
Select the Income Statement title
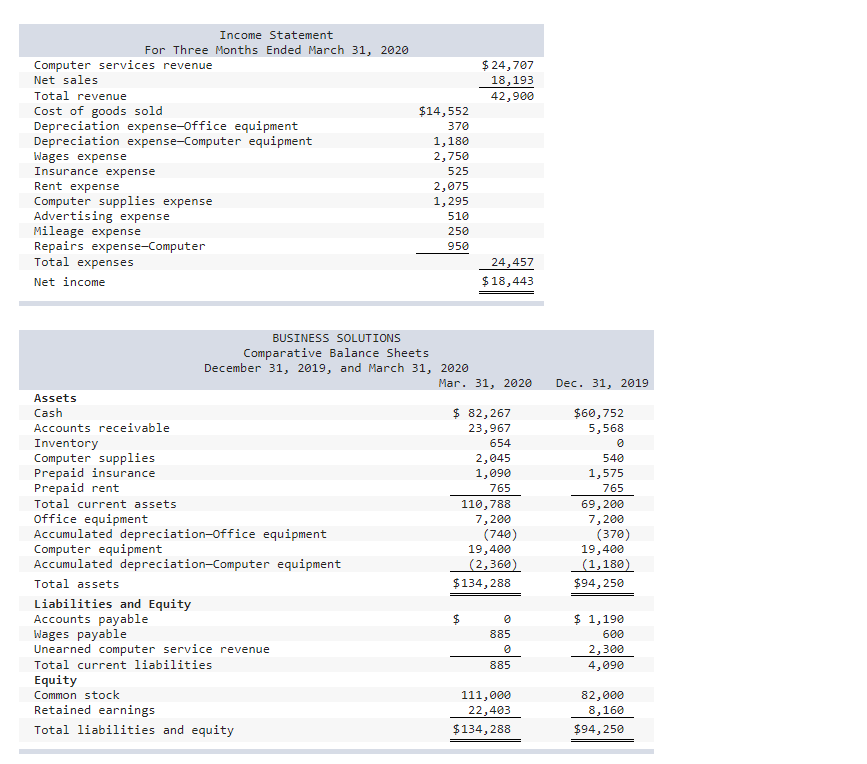(x=276, y=34)
